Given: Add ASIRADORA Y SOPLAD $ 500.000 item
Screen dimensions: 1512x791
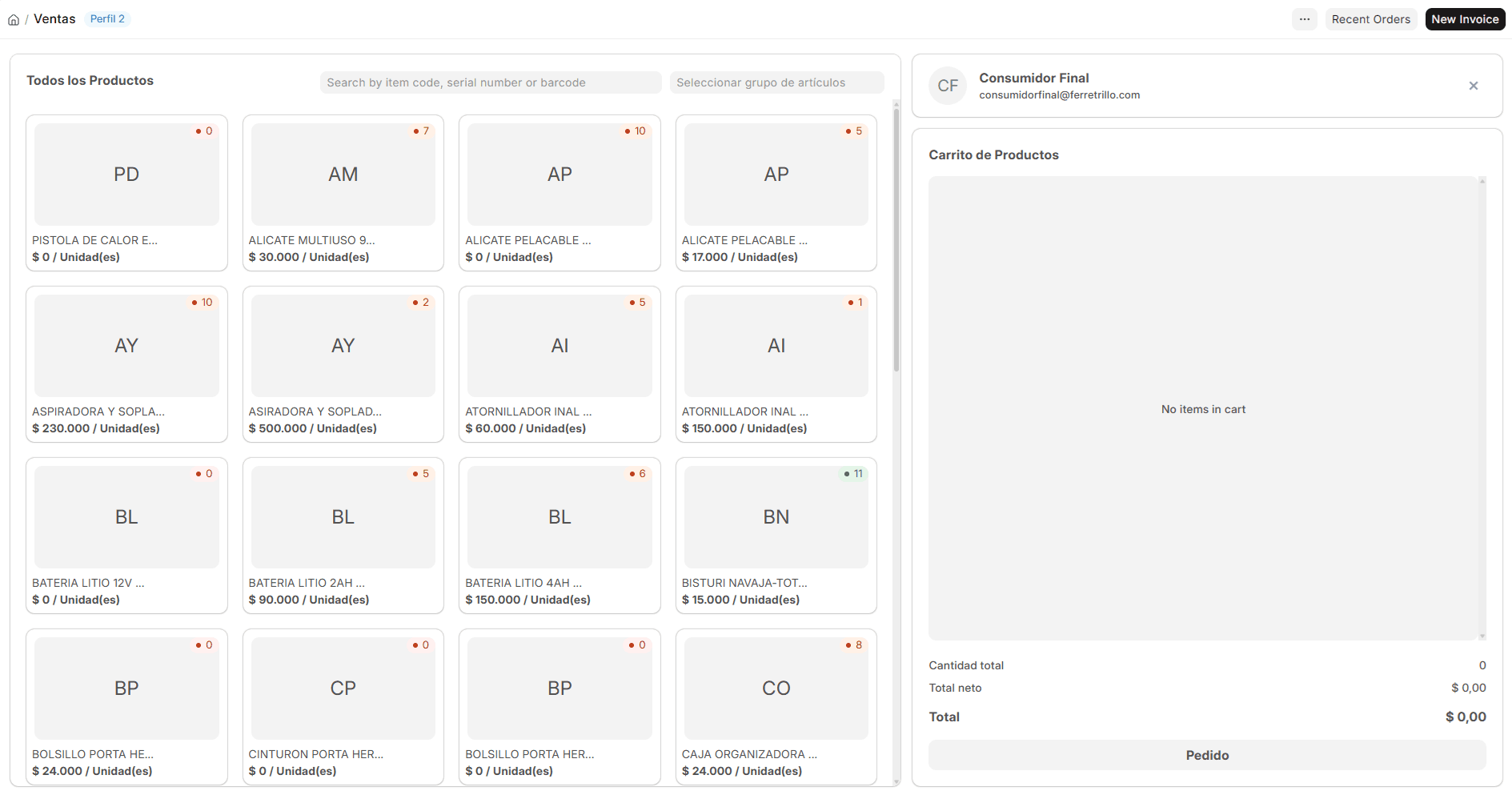Looking at the screenshot, I should click(x=343, y=364).
